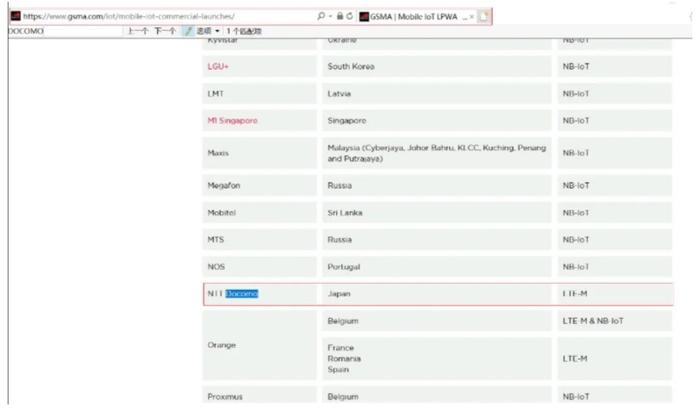The image size is (700, 413).
Task: Click the Mobitel operator cell
Action: [259, 213]
